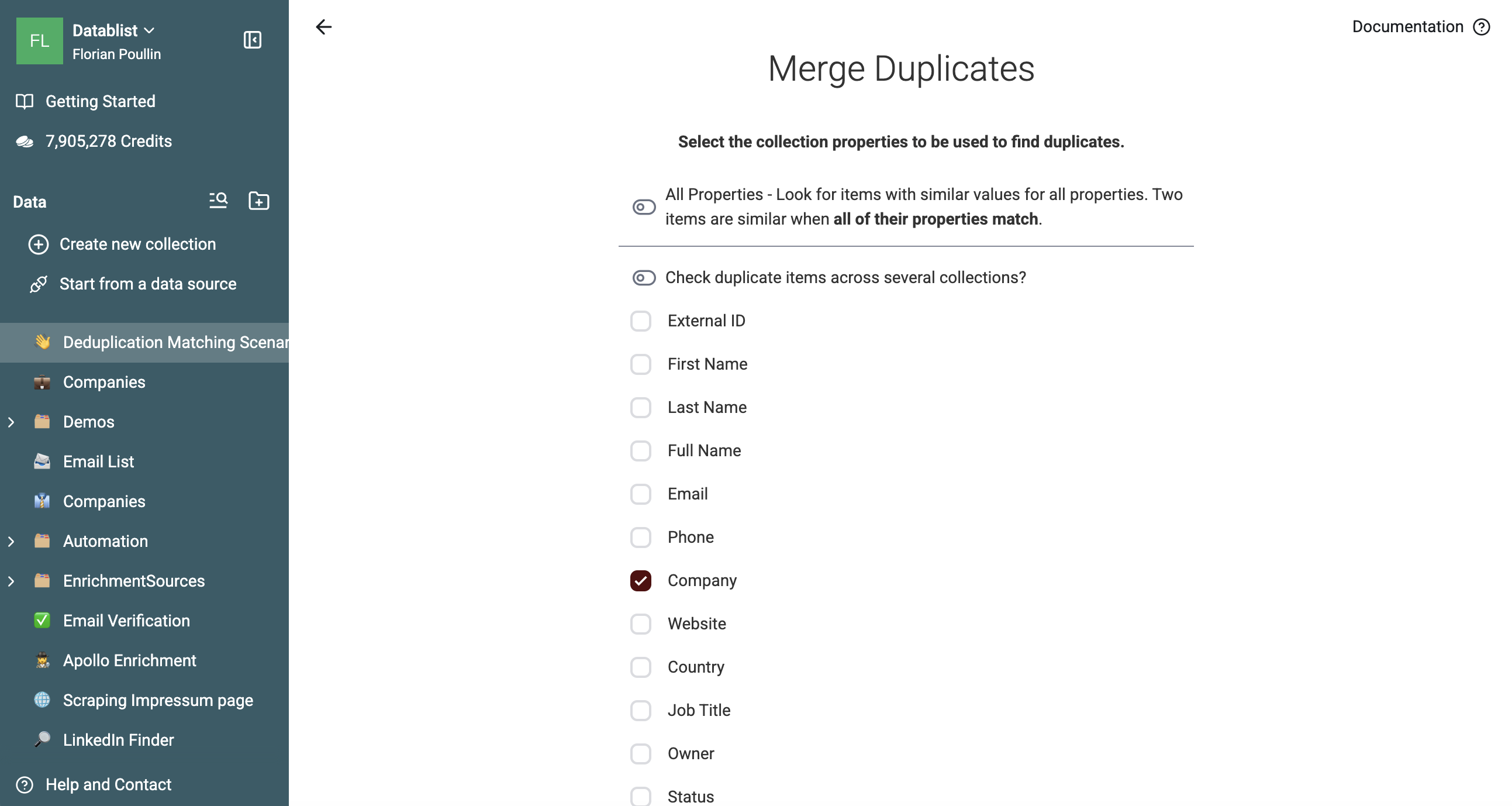This screenshot has height=806, width=1512.
Task: Click the new folder icon
Action: (259, 201)
